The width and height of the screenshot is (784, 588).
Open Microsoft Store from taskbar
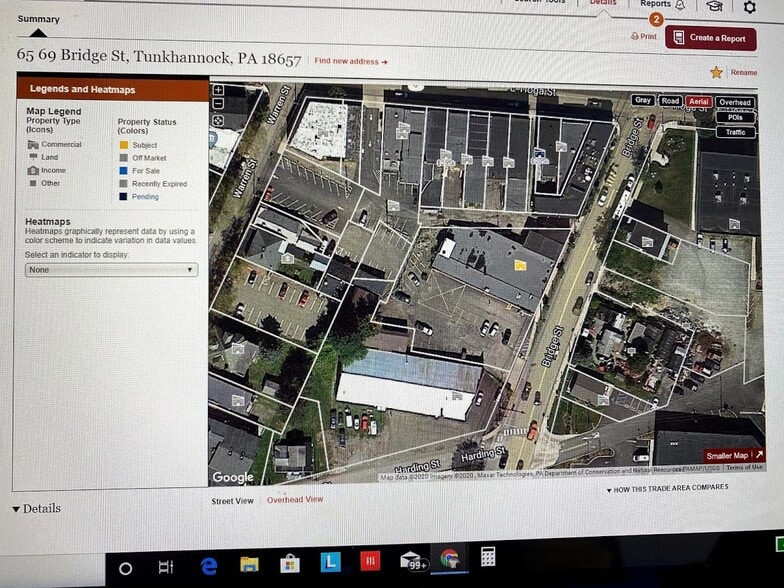tap(290, 564)
